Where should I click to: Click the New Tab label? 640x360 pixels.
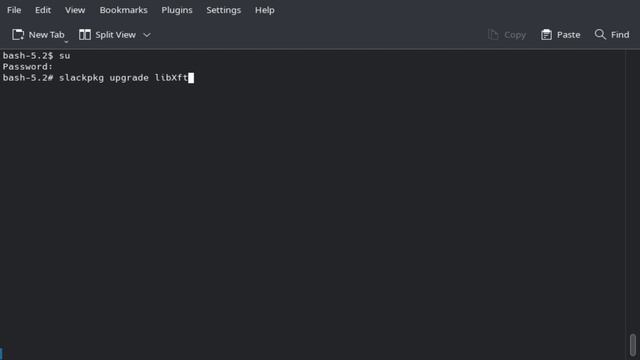click(47, 35)
